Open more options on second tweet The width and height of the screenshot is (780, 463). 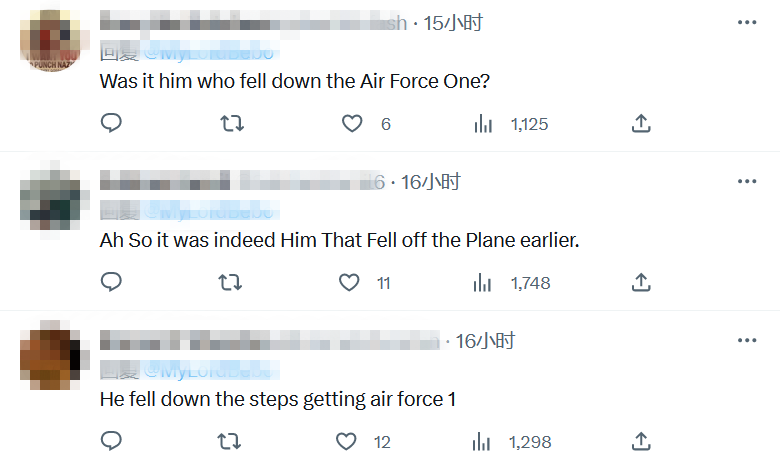(x=746, y=181)
